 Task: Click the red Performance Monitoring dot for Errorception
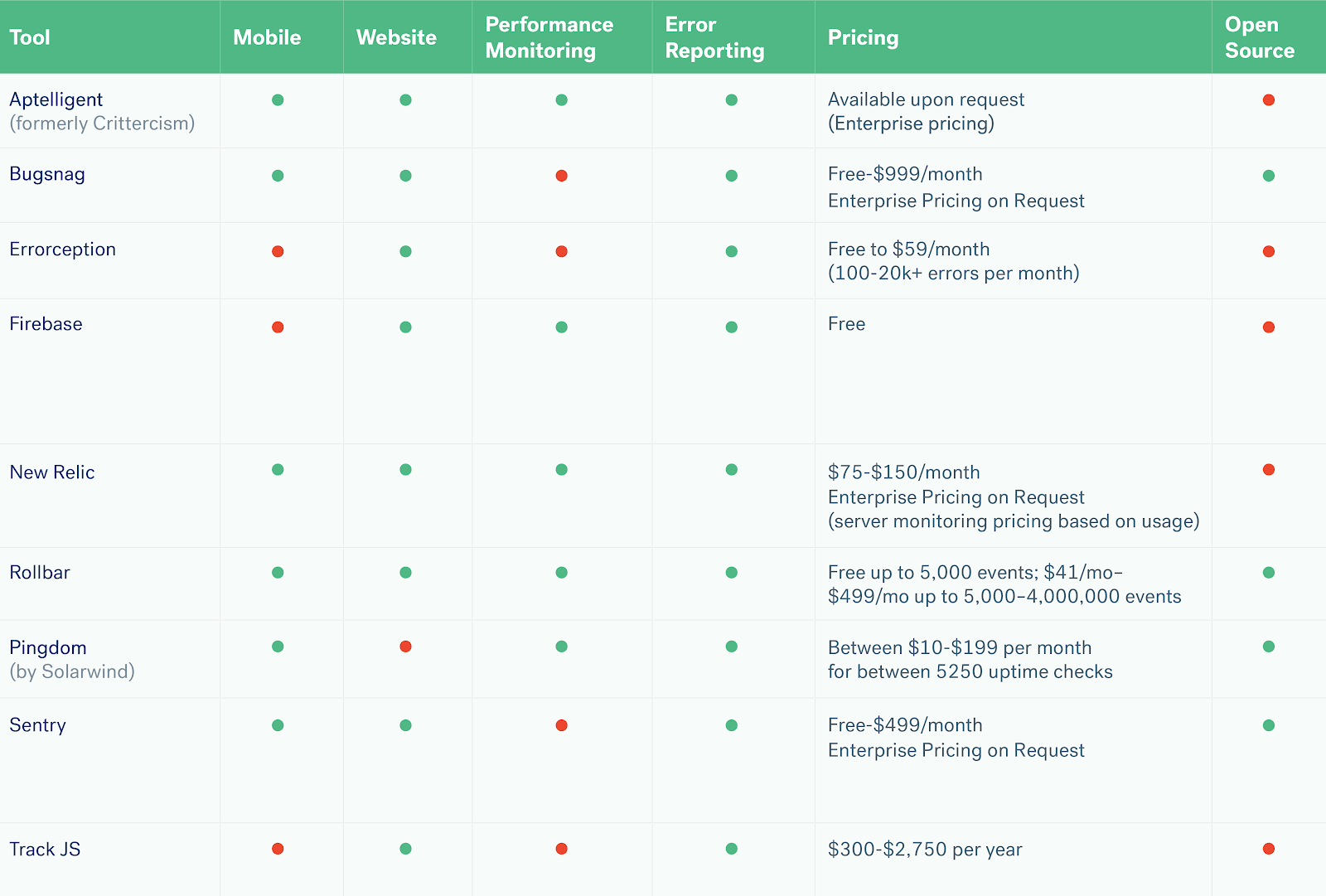click(x=562, y=249)
